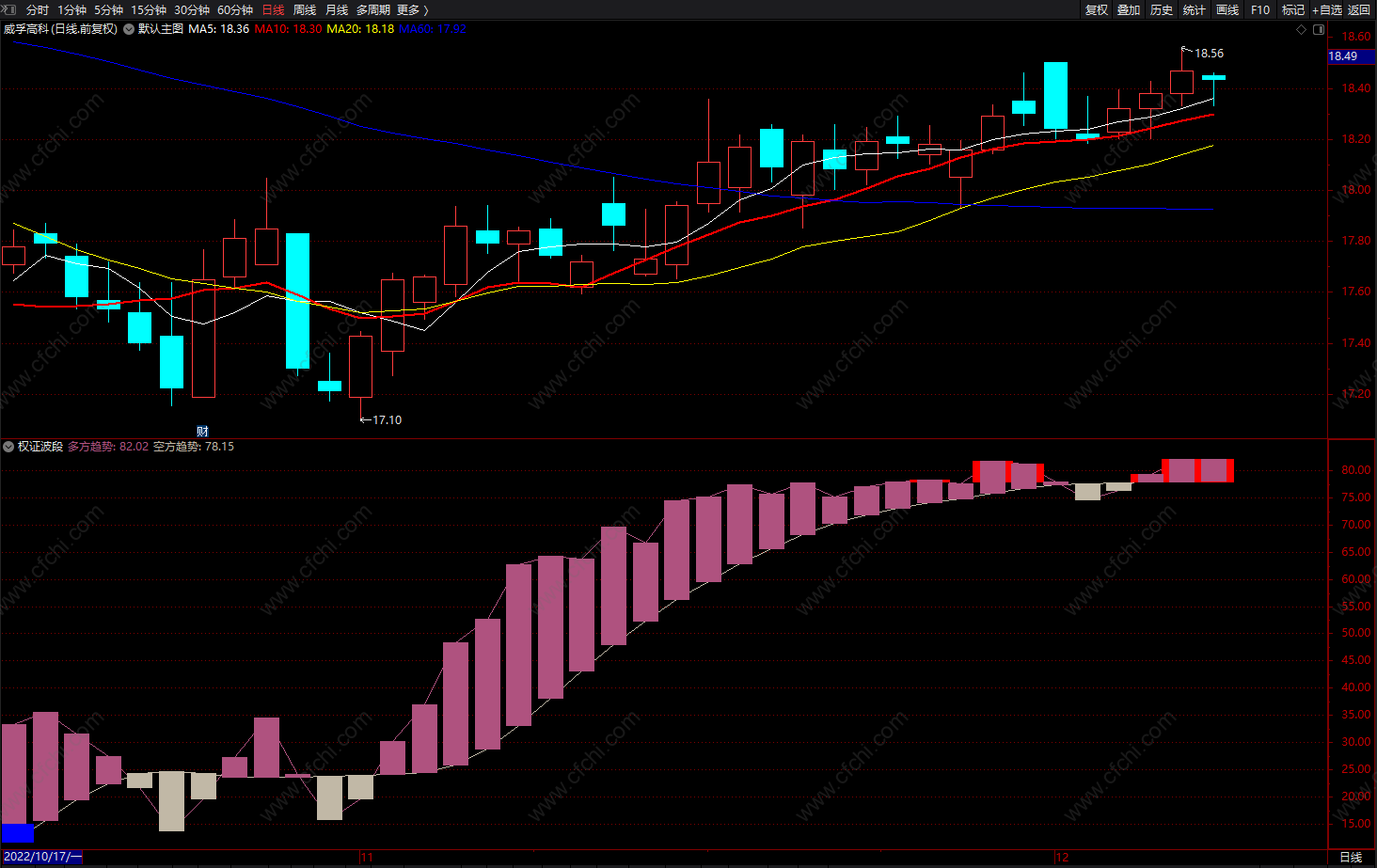
Task: Activate the 画线 drawing tool button
Action: (x=1227, y=9)
